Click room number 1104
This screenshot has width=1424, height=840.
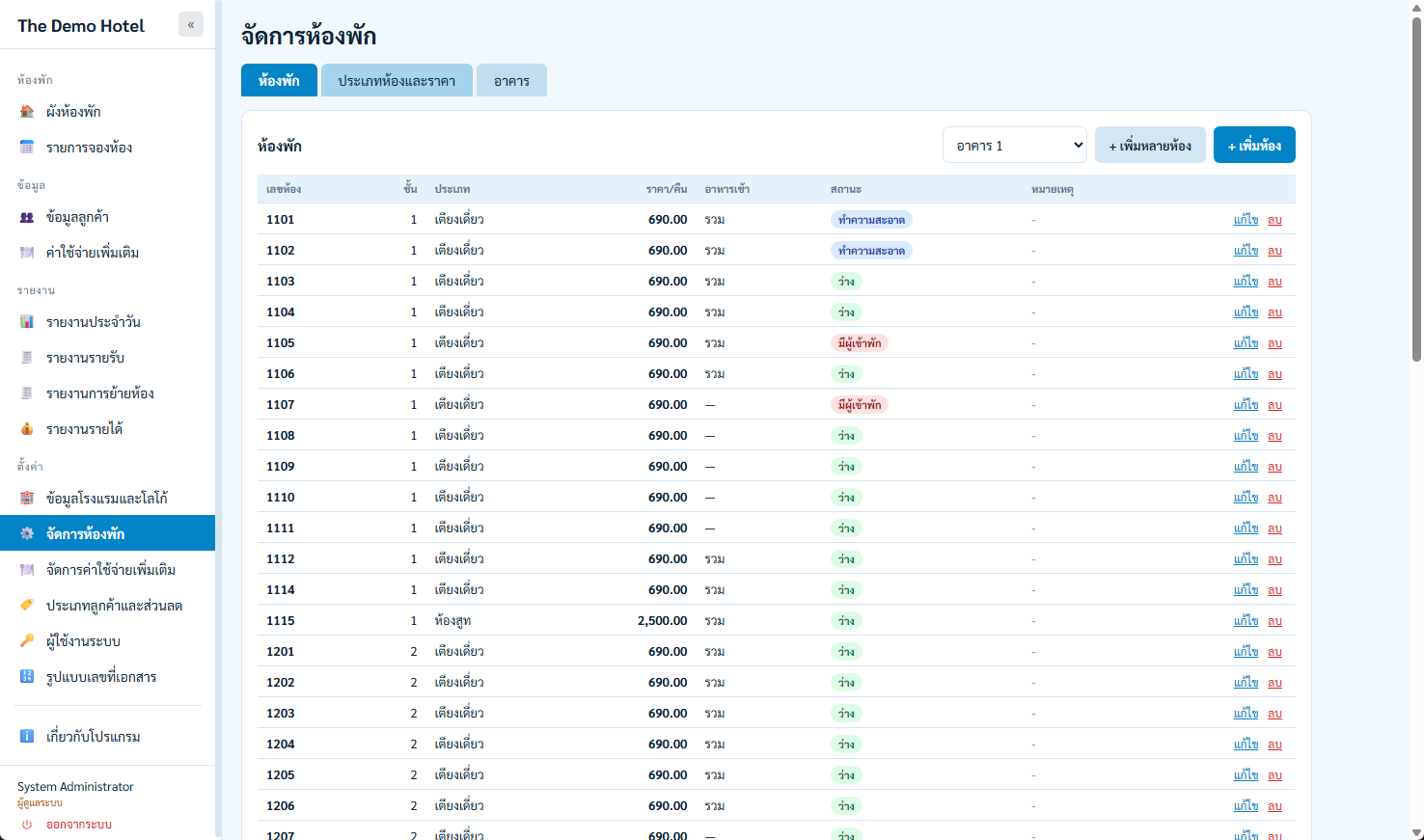tap(281, 312)
